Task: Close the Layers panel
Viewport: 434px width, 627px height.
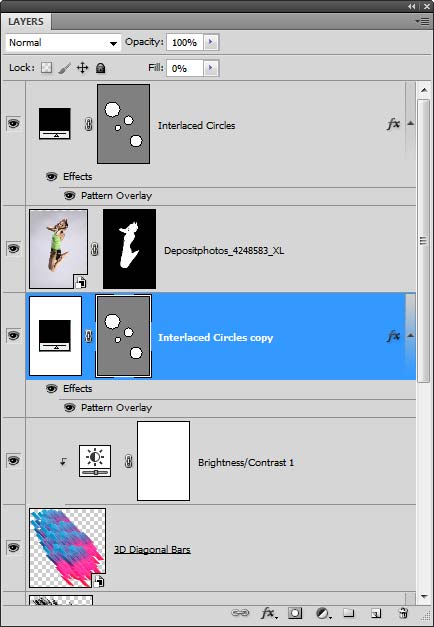Action: pos(426,6)
